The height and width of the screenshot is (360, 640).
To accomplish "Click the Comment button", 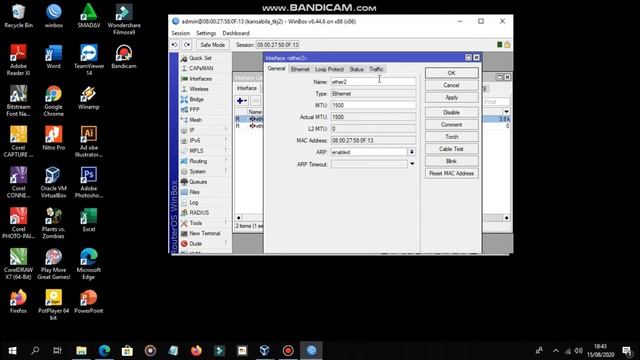I will point(451,124).
